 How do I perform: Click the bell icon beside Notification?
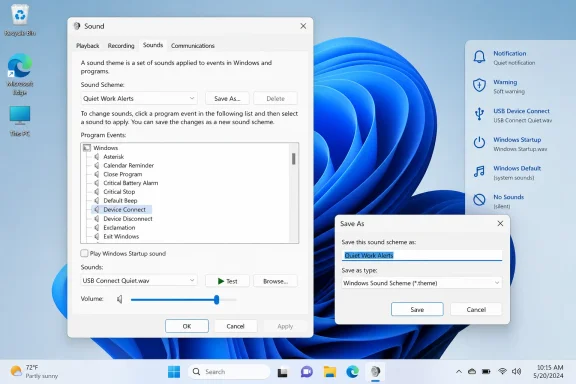pos(479,57)
